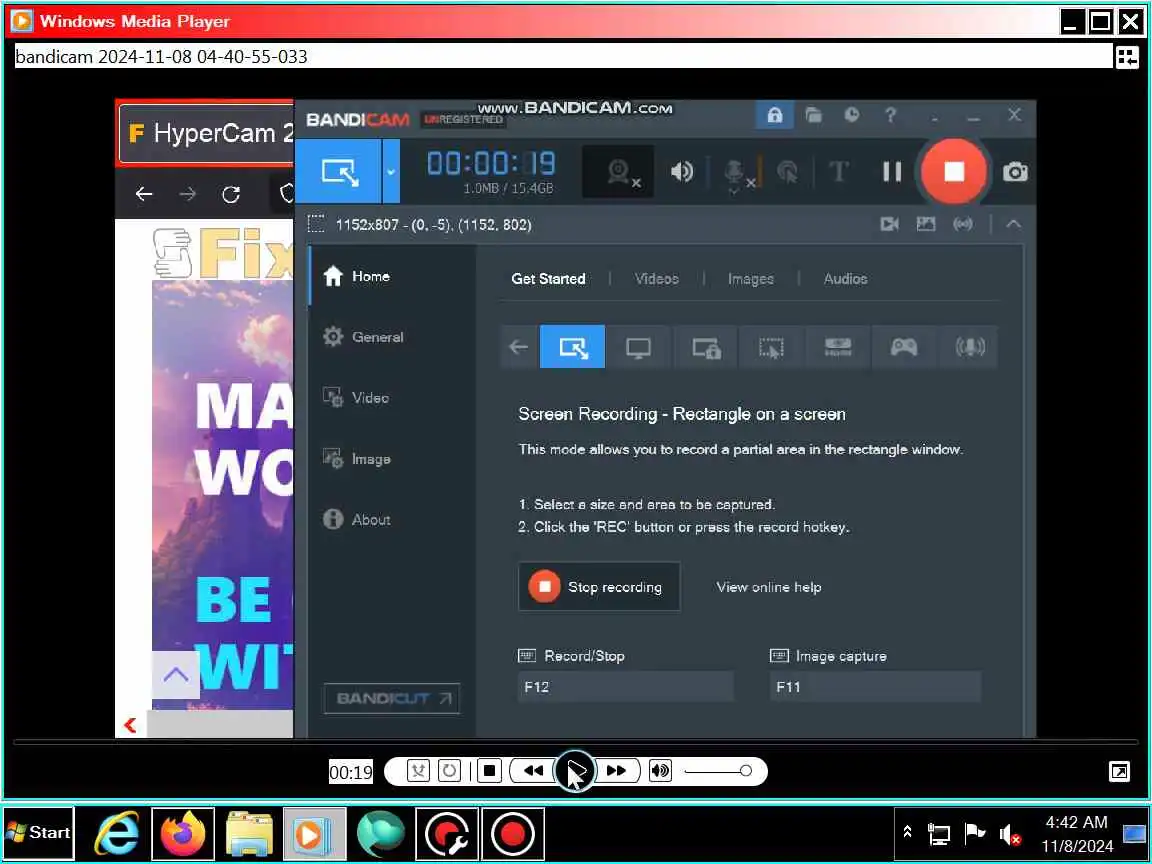Click the muted volume tray icon

click(x=1010, y=835)
